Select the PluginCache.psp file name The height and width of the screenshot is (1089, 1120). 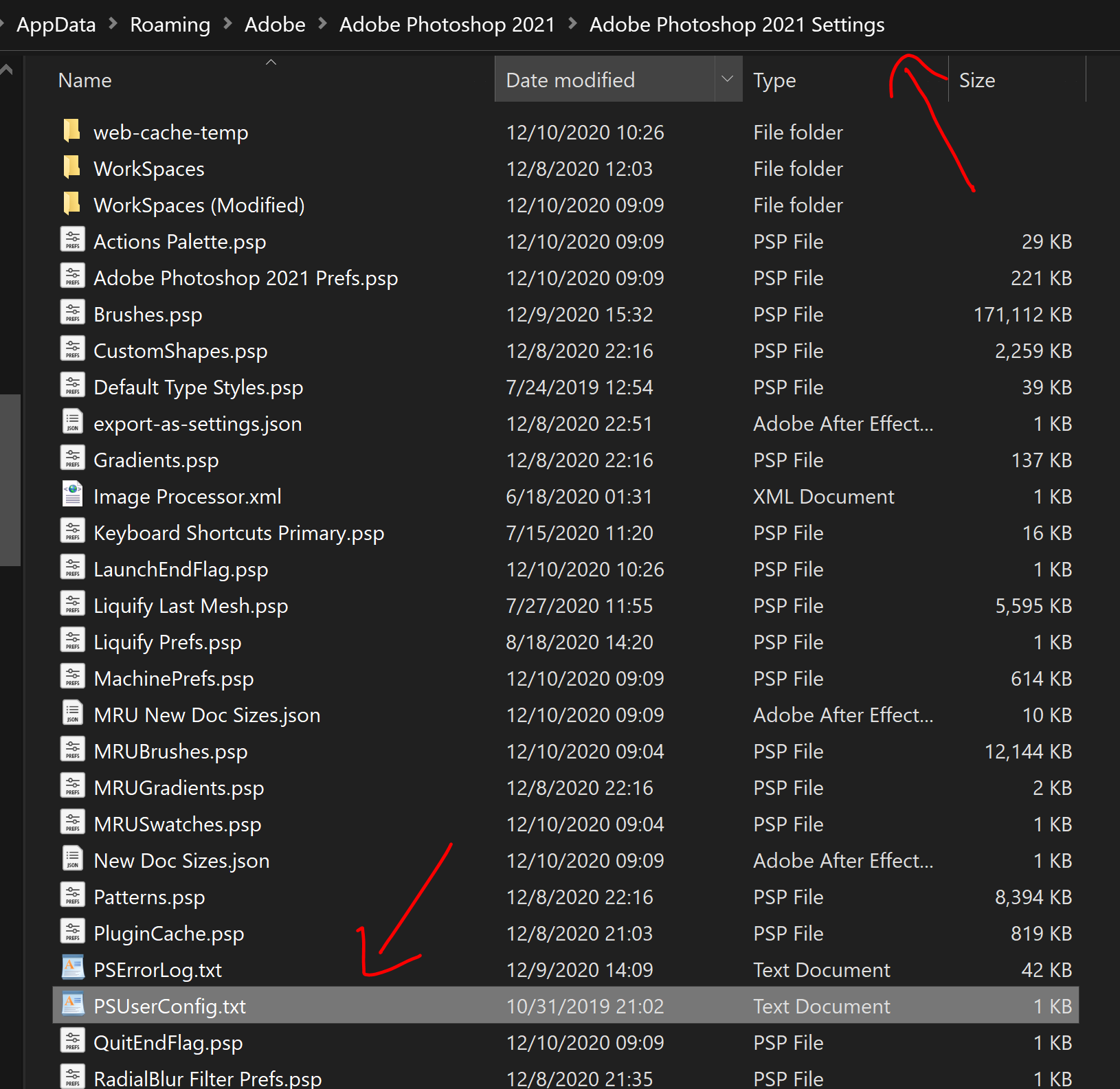pyautogui.click(x=169, y=933)
